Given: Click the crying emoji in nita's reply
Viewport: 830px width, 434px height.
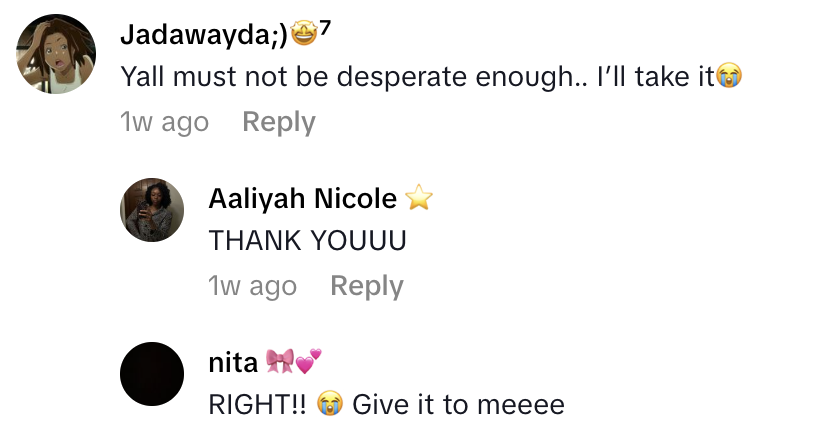Looking at the screenshot, I should pos(329,404).
